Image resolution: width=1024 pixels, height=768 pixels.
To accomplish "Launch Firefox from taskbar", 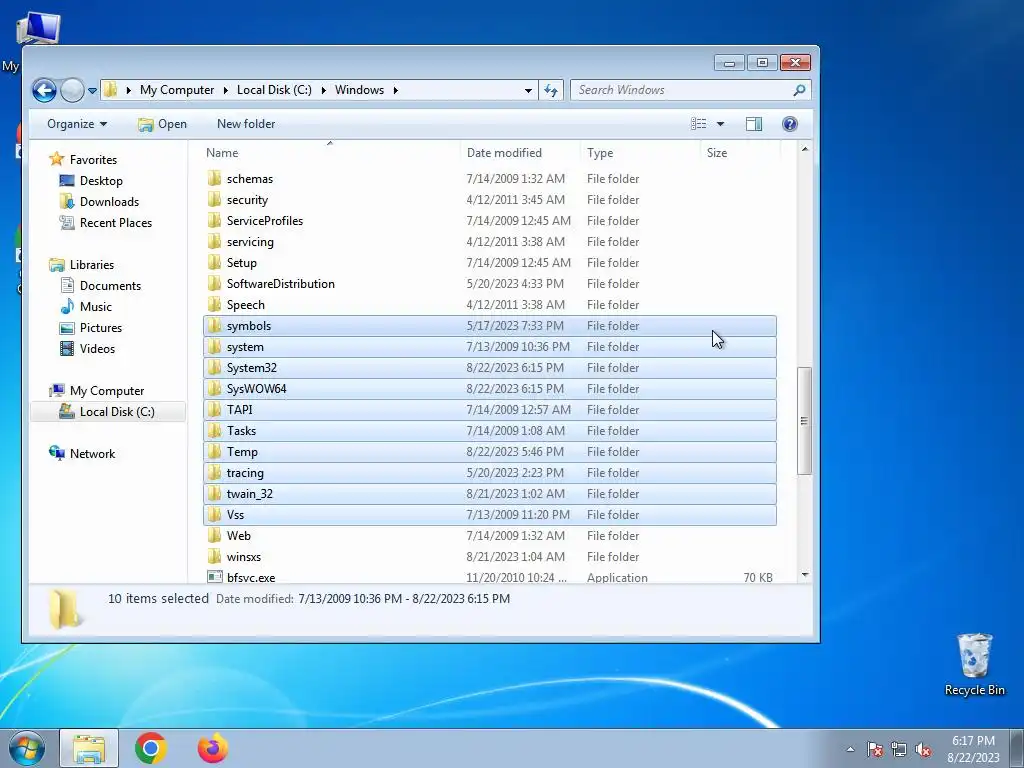I will tap(213, 748).
